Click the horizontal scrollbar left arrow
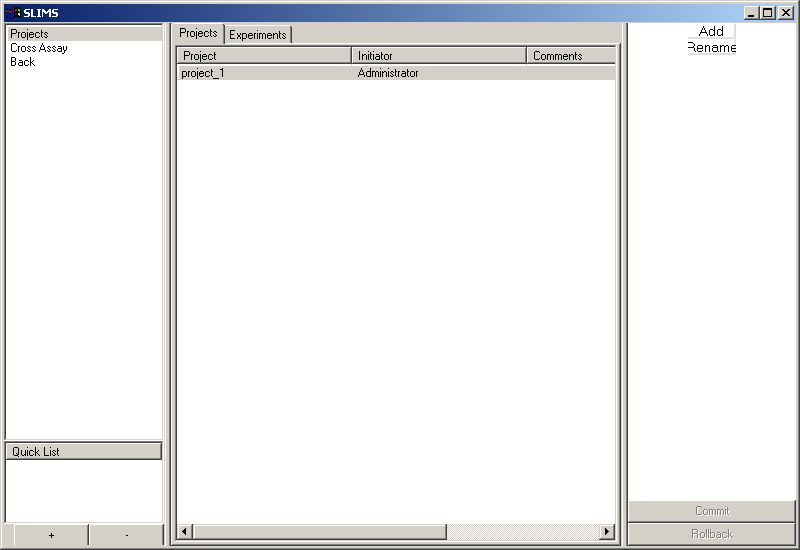Image resolution: width=800 pixels, height=550 pixels. tap(184, 531)
